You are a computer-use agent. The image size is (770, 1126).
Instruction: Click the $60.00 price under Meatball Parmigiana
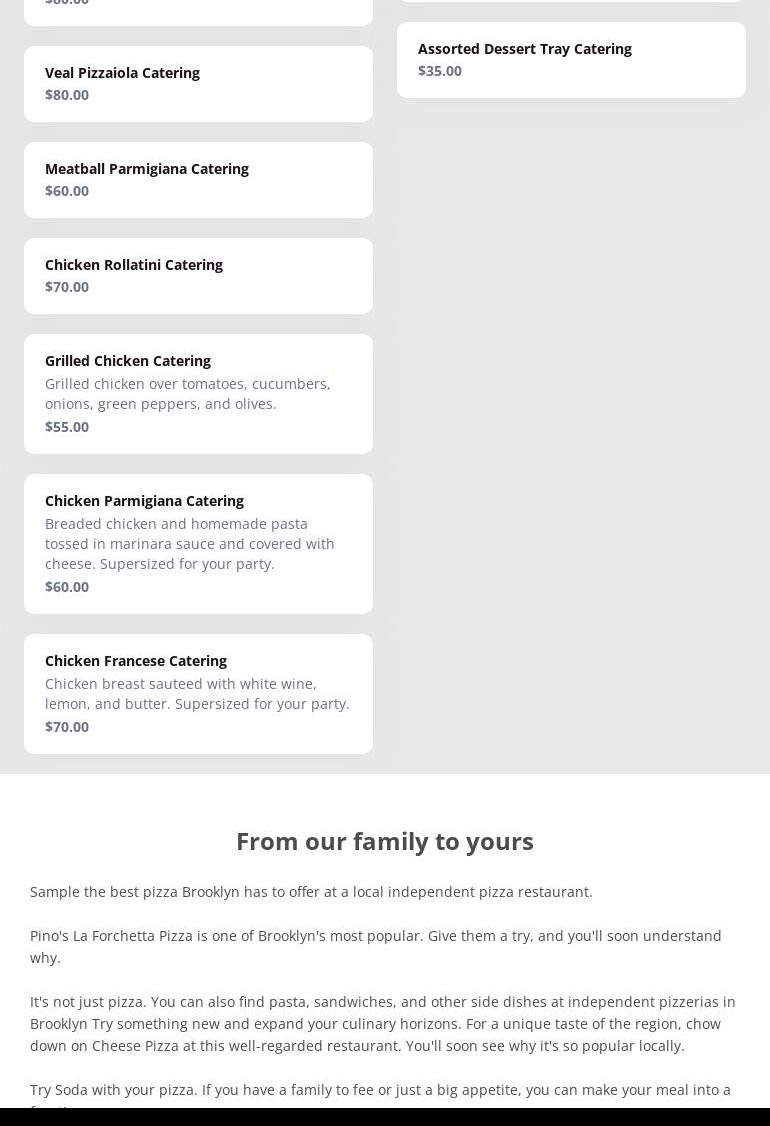coord(67,191)
